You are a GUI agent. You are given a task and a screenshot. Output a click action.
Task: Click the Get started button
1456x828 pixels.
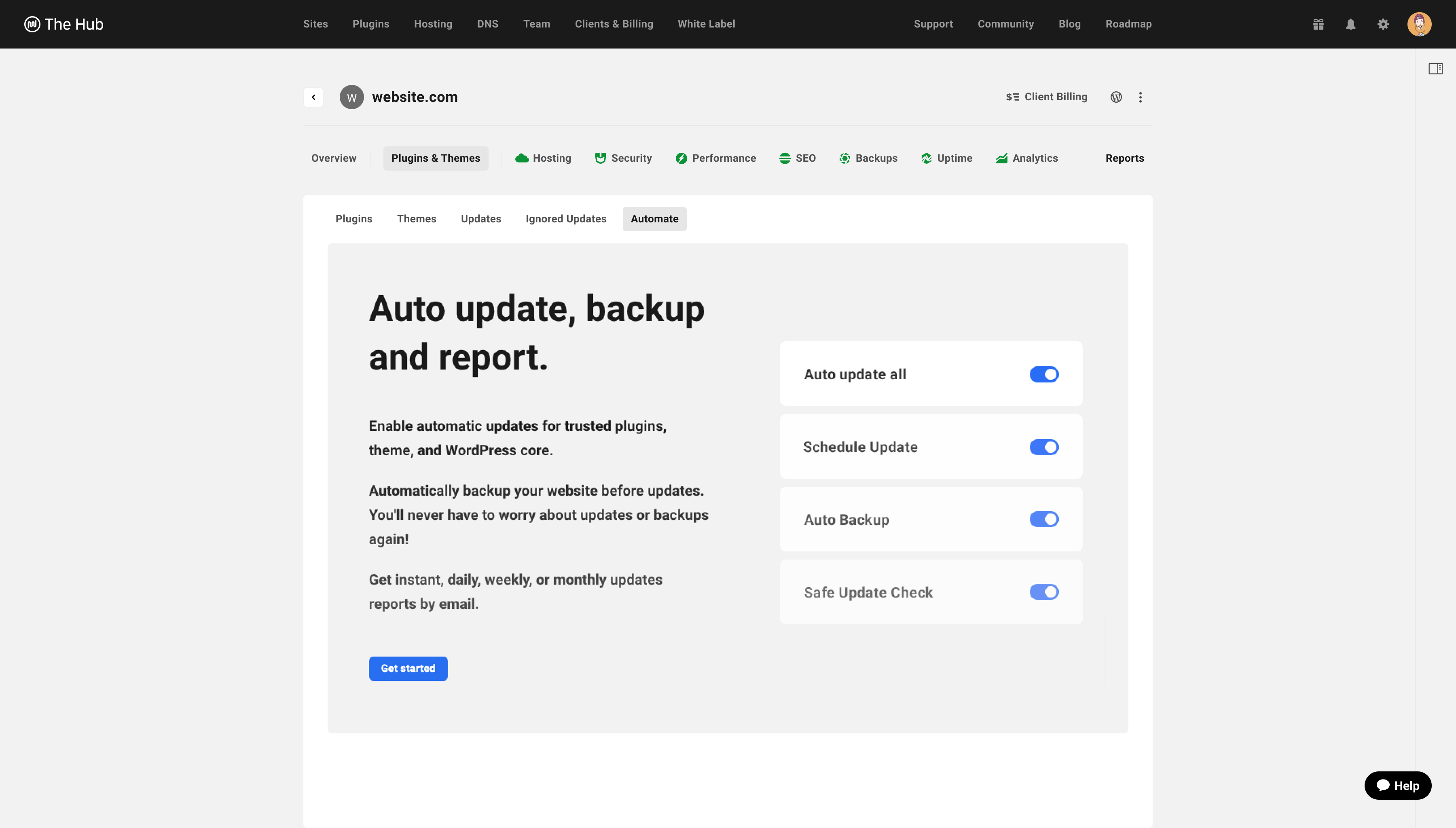tap(408, 668)
